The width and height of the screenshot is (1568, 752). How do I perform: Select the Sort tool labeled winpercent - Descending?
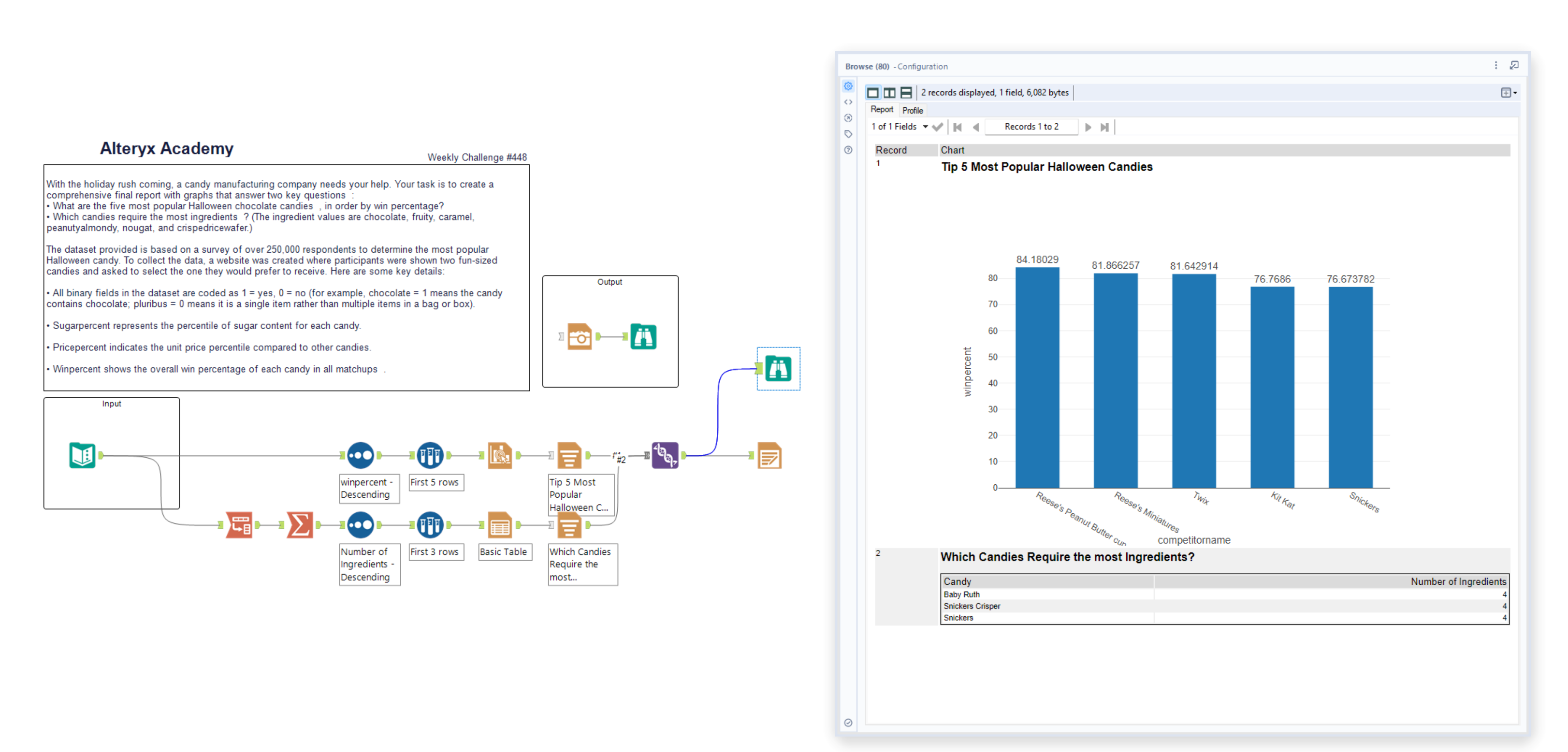point(361,455)
